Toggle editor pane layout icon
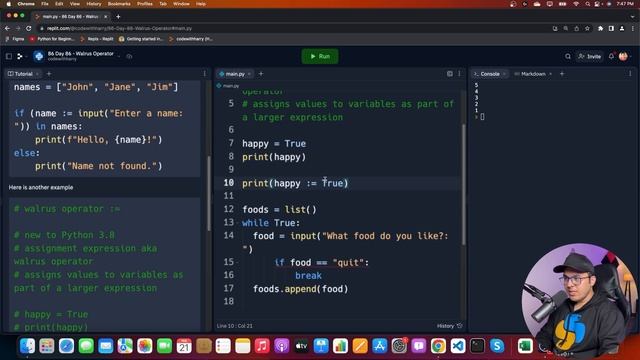640x360 pixels. tap(449, 74)
